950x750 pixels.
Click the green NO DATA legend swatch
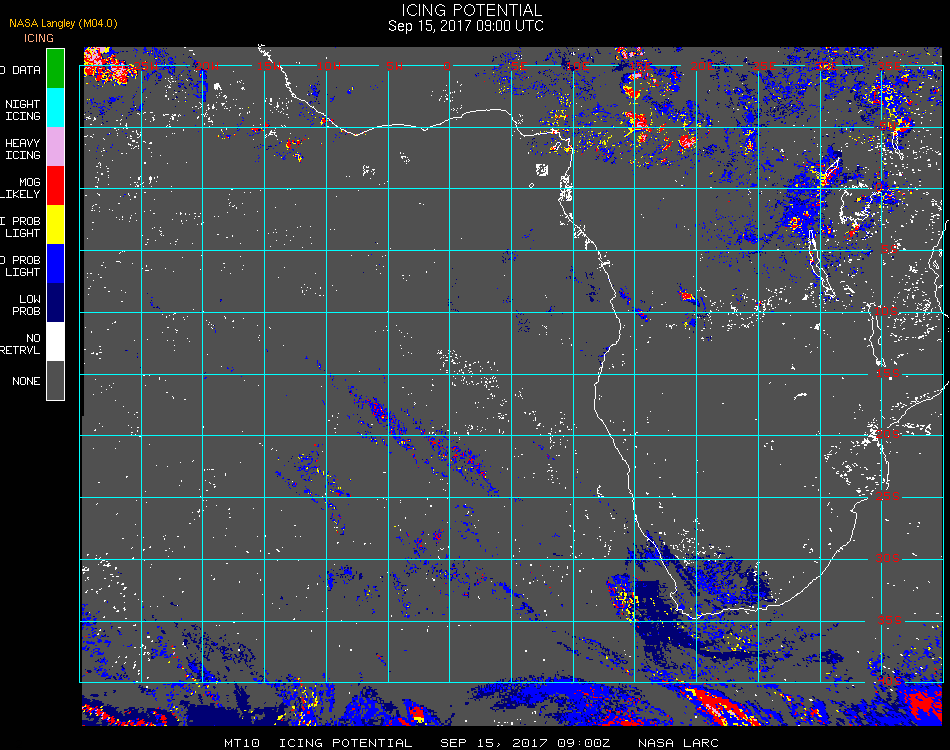[55, 68]
